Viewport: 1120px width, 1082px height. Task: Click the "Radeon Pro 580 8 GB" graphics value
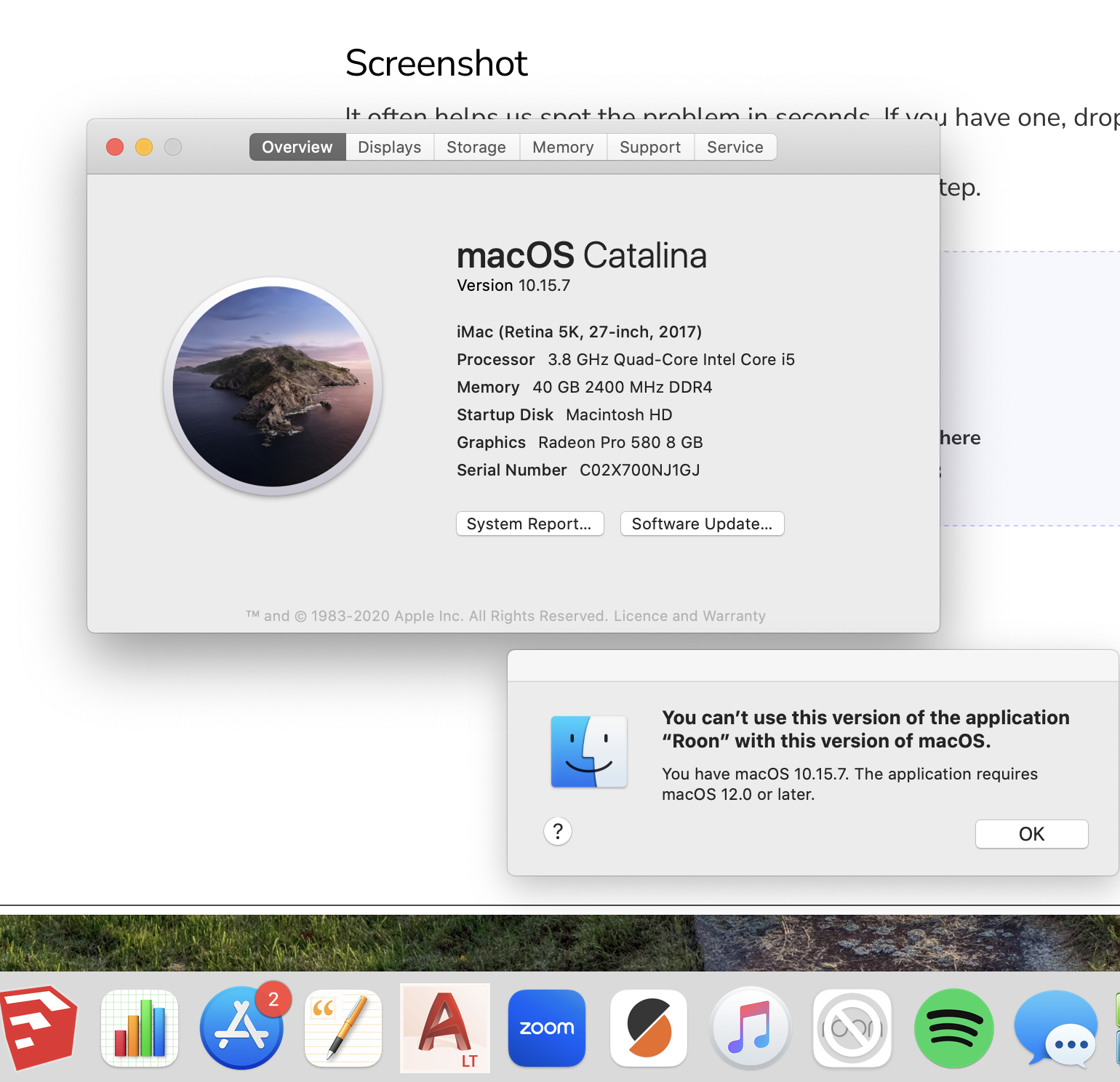(620, 443)
